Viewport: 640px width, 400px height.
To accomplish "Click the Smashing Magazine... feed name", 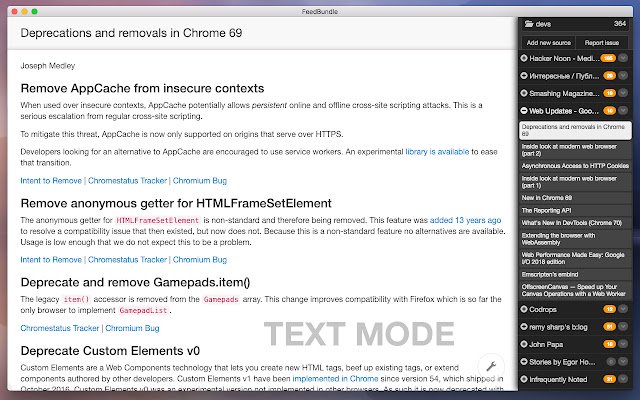I will (x=564, y=93).
